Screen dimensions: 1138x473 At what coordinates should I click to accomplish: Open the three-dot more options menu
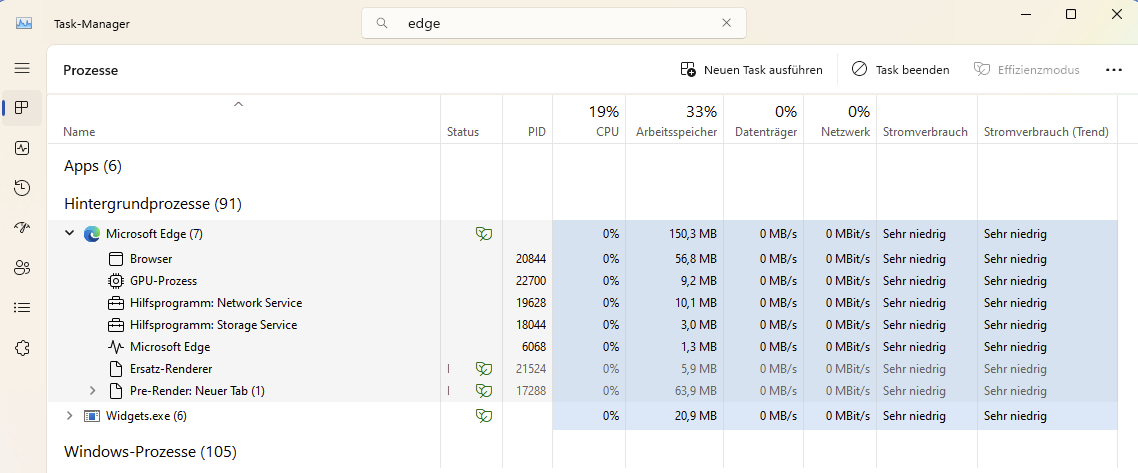click(1114, 70)
